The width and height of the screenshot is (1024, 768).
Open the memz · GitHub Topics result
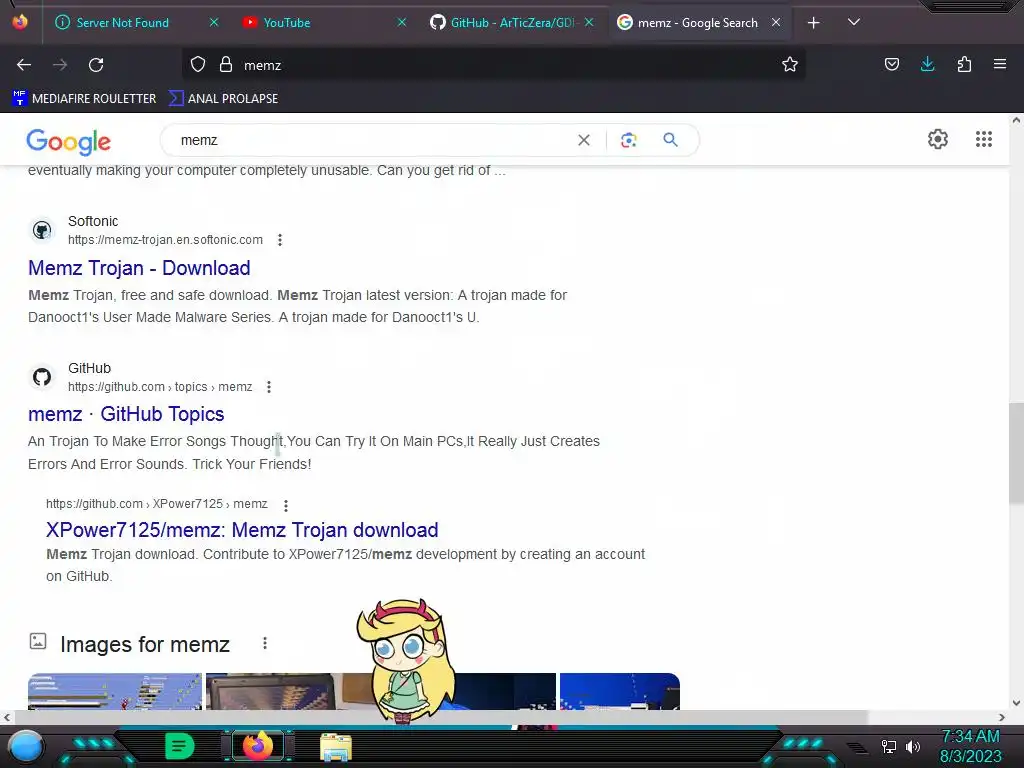click(126, 414)
